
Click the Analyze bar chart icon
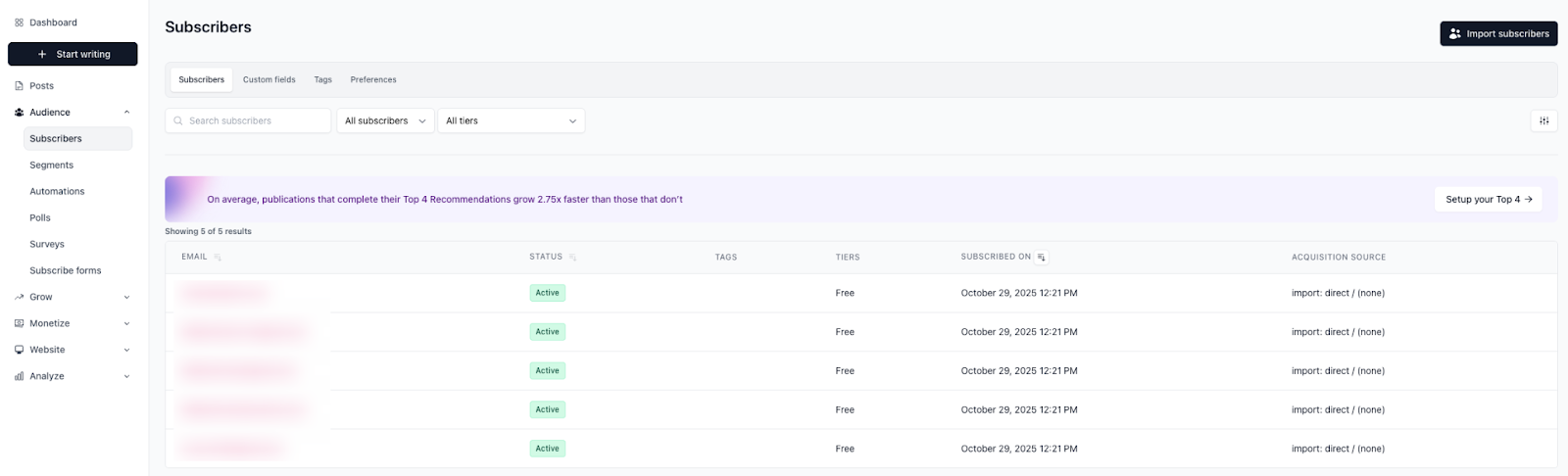click(x=19, y=376)
